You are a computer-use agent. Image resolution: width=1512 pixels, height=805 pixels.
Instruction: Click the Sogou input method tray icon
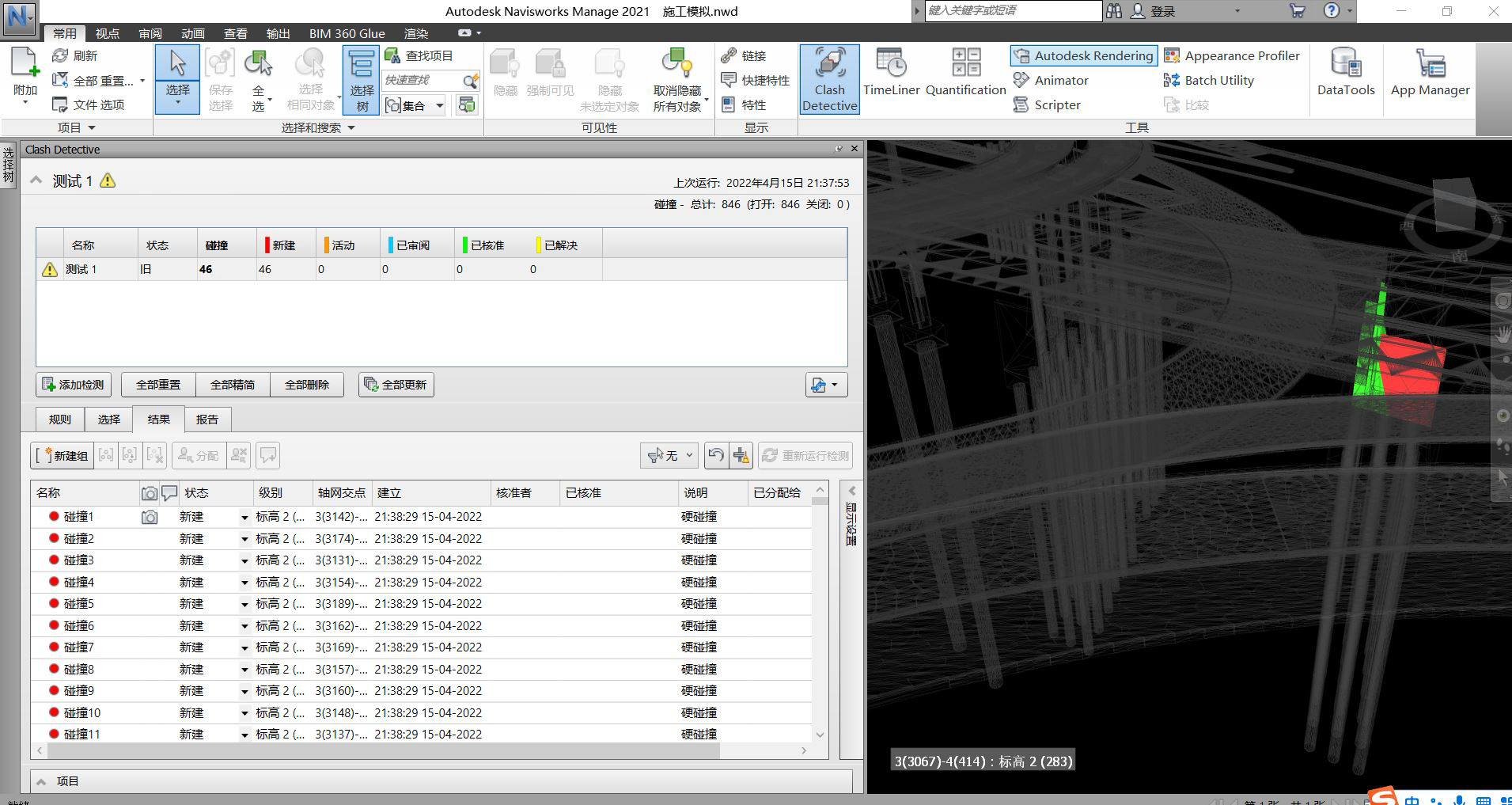click(x=1383, y=796)
